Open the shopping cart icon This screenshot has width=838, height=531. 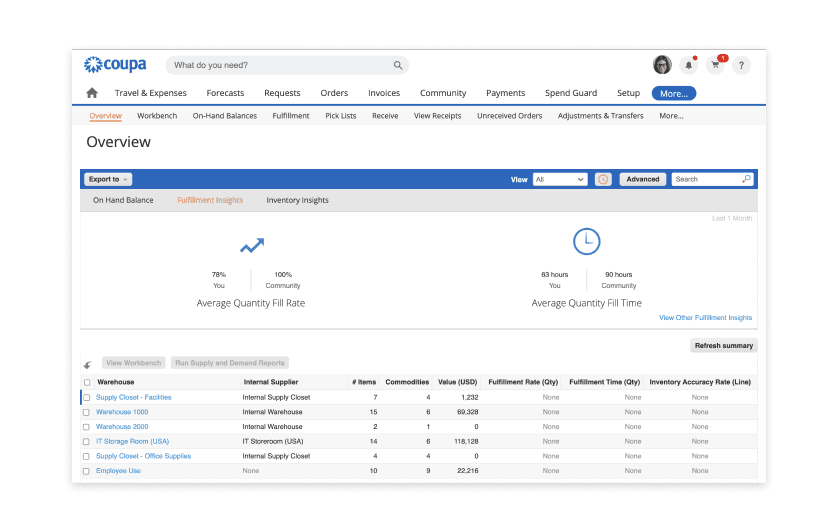[x=715, y=65]
